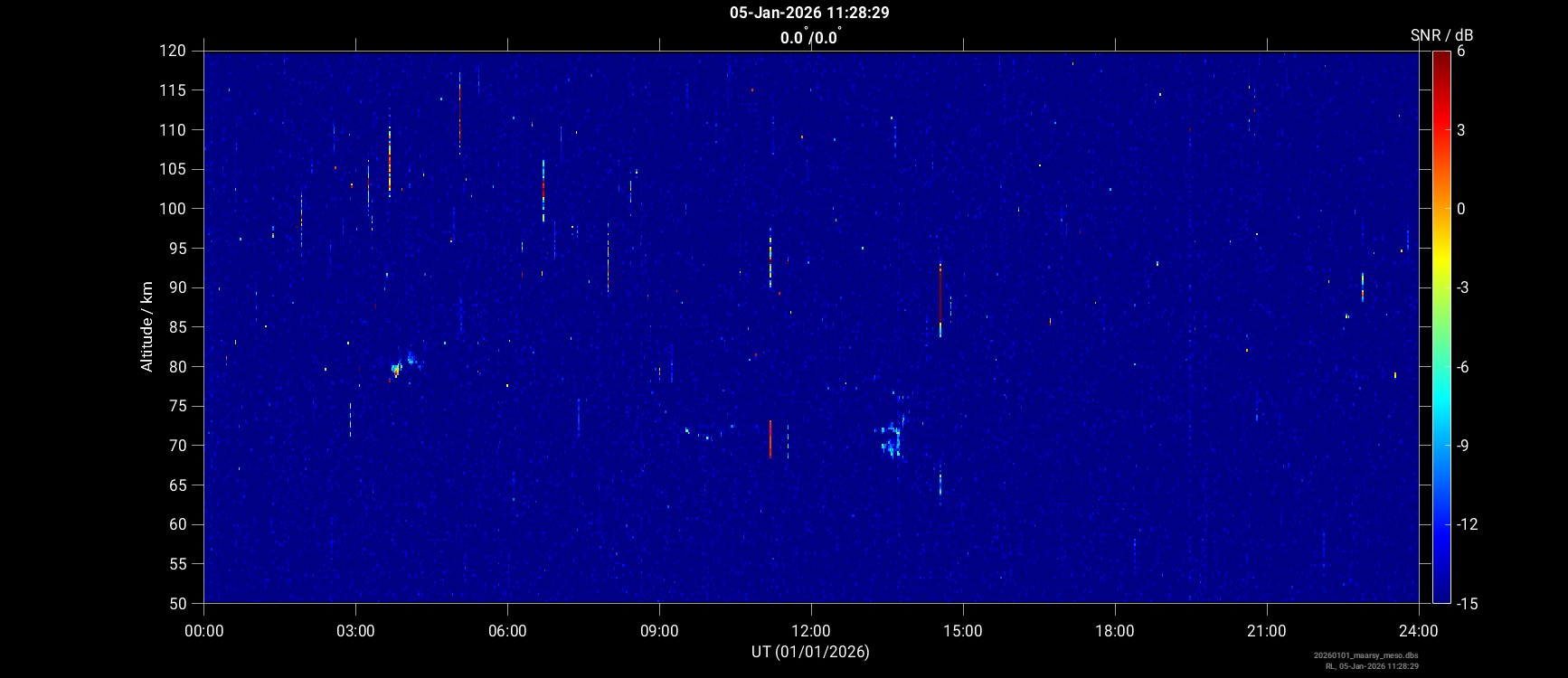Click the 20260101_maarsy_meso.dbs filename text
This screenshot has height=678, width=1568.
(1365, 655)
